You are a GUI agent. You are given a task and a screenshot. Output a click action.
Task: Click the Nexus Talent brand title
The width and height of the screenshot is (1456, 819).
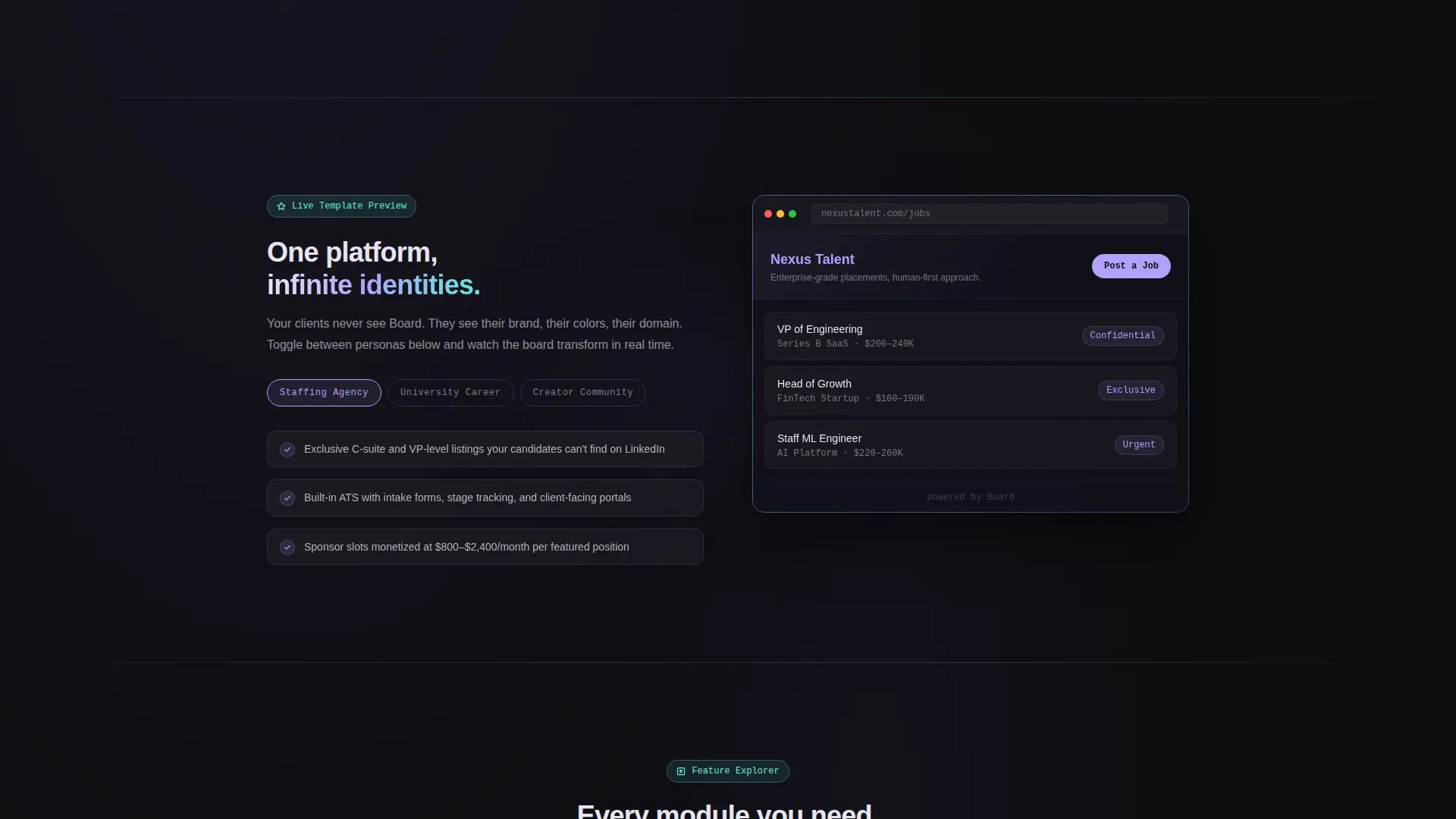[x=812, y=259]
